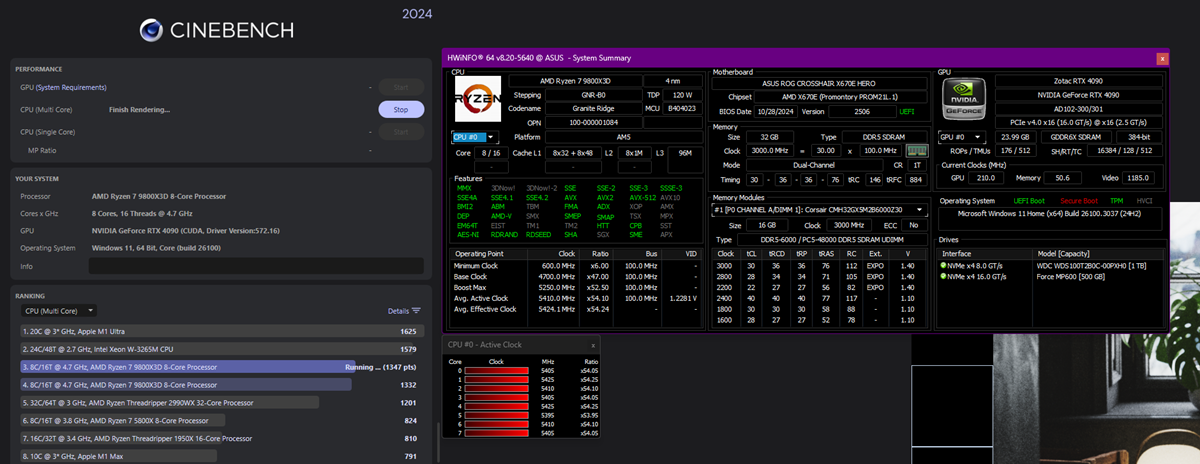
Task: Click the Core 0 active clock bar
Action: [x=499, y=371]
